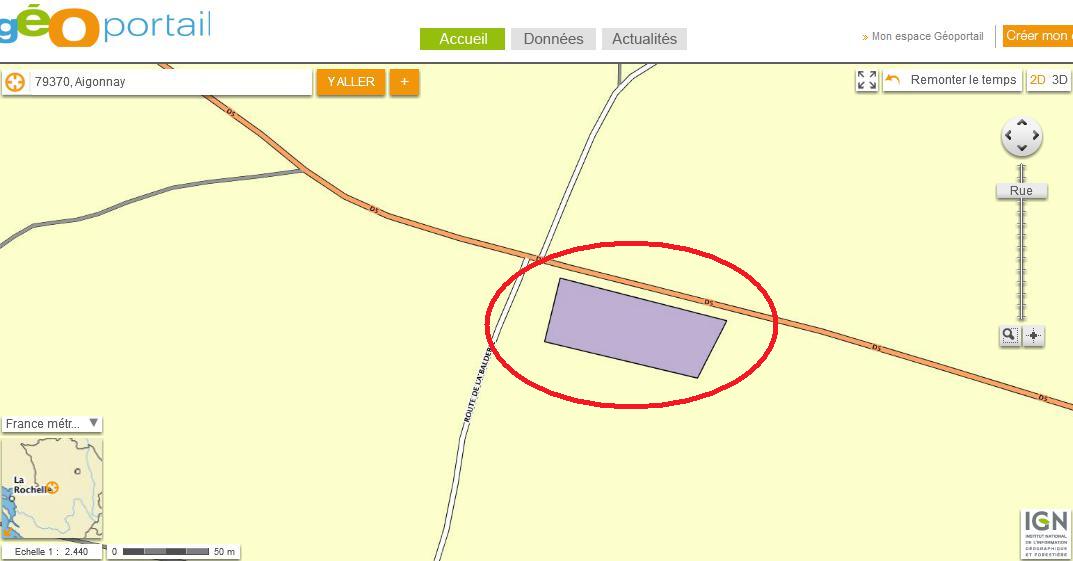The height and width of the screenshot is (561, 1073).
Task: Select the center crosshair tool
Action: [x=1033, y=335]
